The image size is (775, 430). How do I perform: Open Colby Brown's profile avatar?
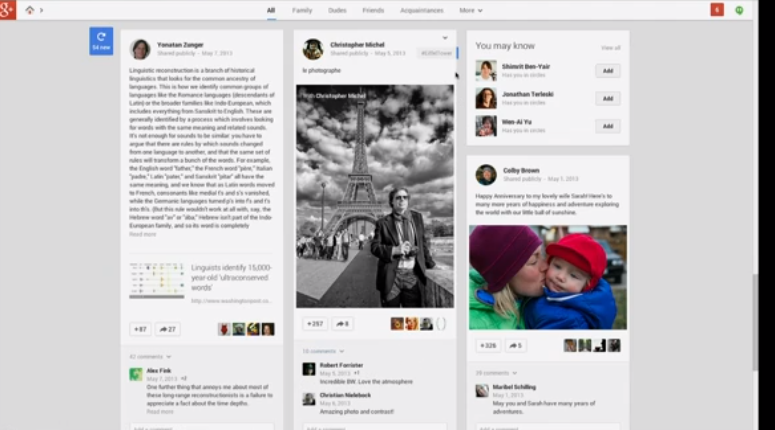coord(486,175)
